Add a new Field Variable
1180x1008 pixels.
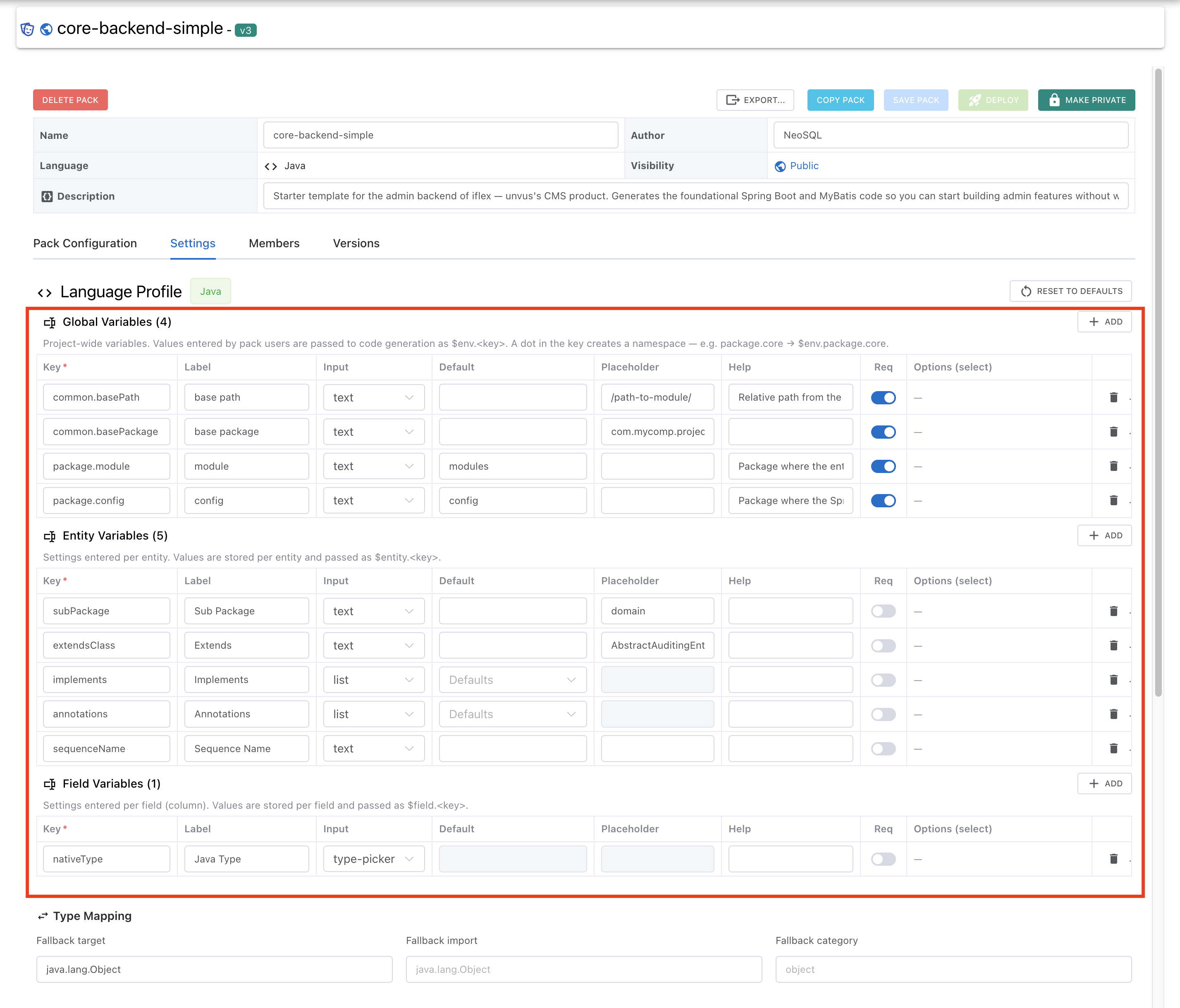click(1104, 783)
